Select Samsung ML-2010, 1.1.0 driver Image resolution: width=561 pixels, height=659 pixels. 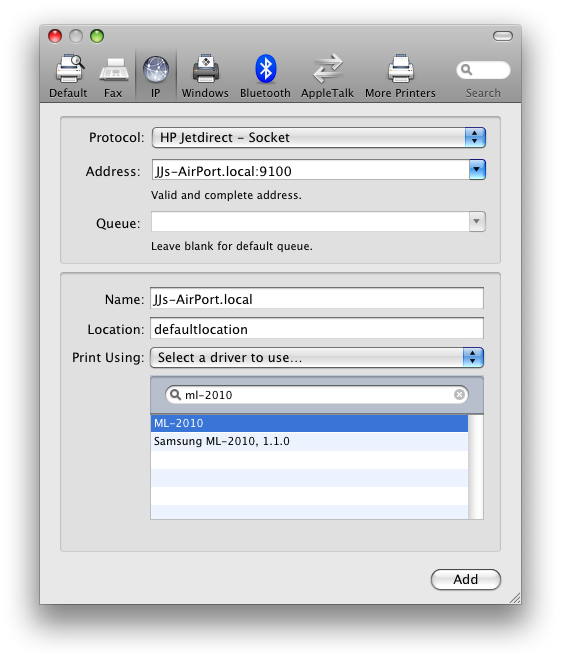point(309,441)
